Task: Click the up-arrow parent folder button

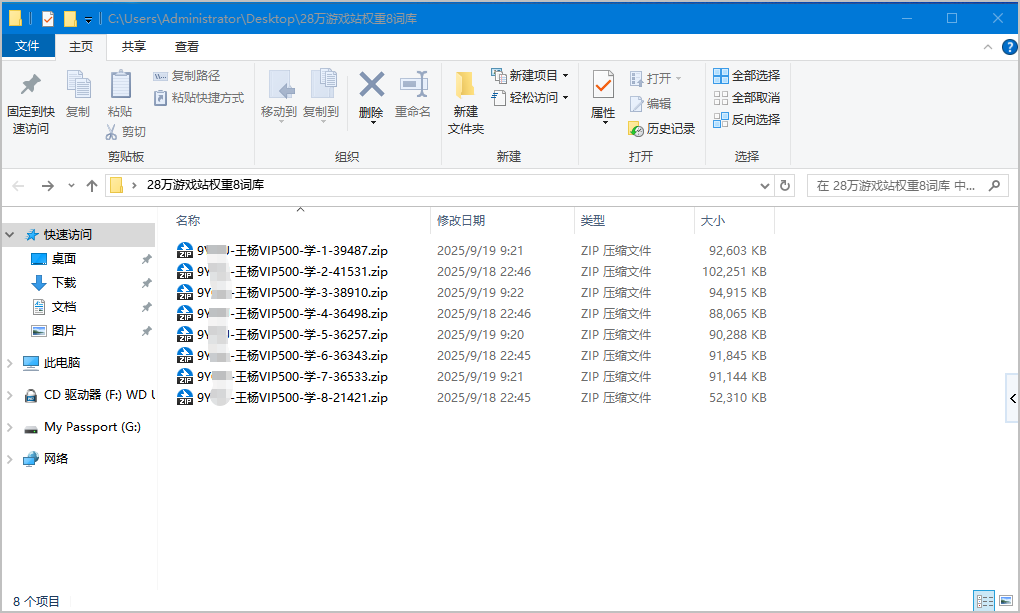Action: (92, 185)
